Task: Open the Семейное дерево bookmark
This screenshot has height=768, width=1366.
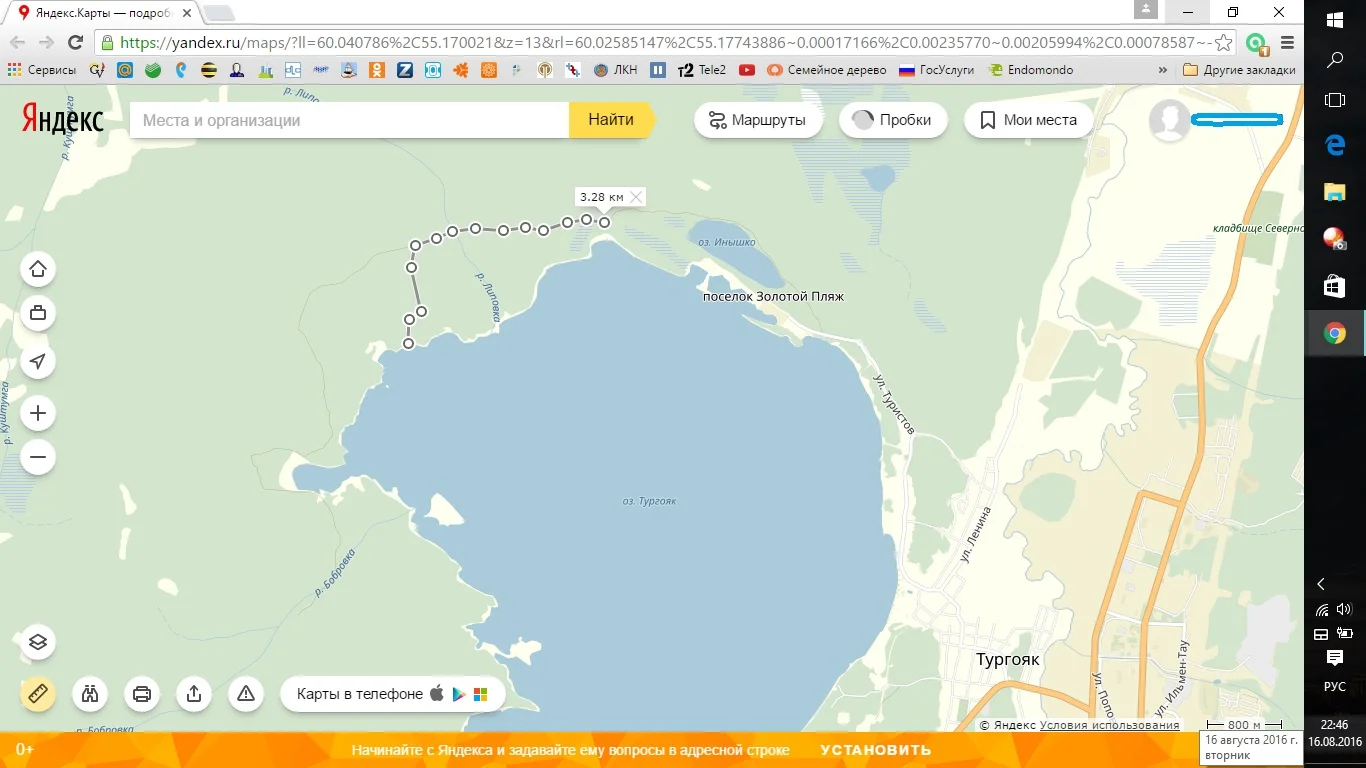Action: 827,70
